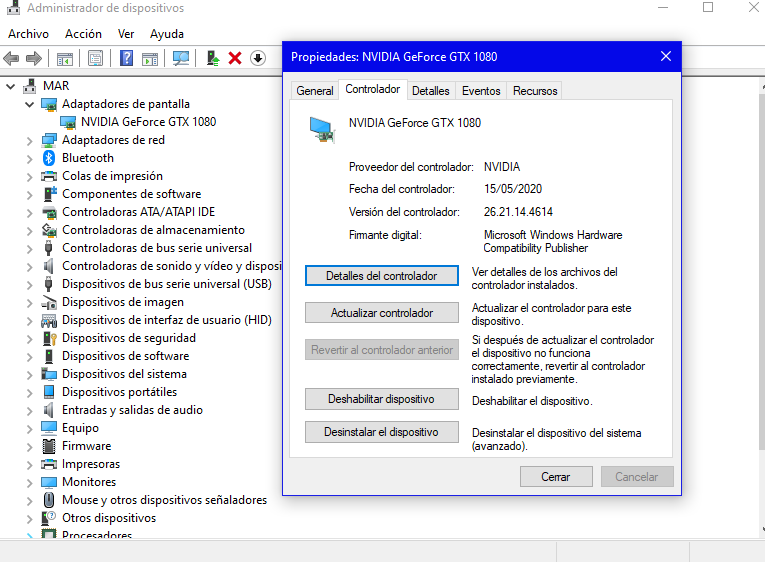Screen dimensions: 765x562
Task: Open the Properties toolbar icon
Action: [95, 59]
